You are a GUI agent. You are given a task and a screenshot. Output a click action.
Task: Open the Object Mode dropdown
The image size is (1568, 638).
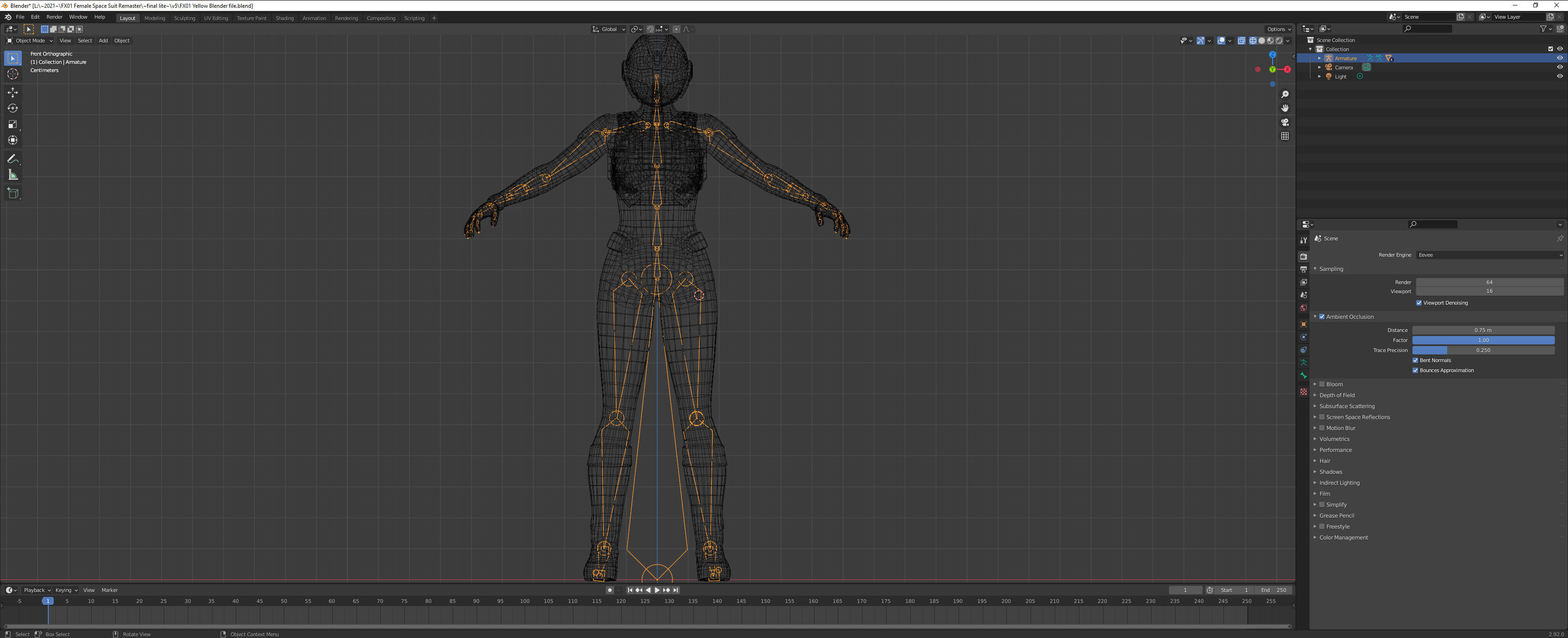(30, 41)
